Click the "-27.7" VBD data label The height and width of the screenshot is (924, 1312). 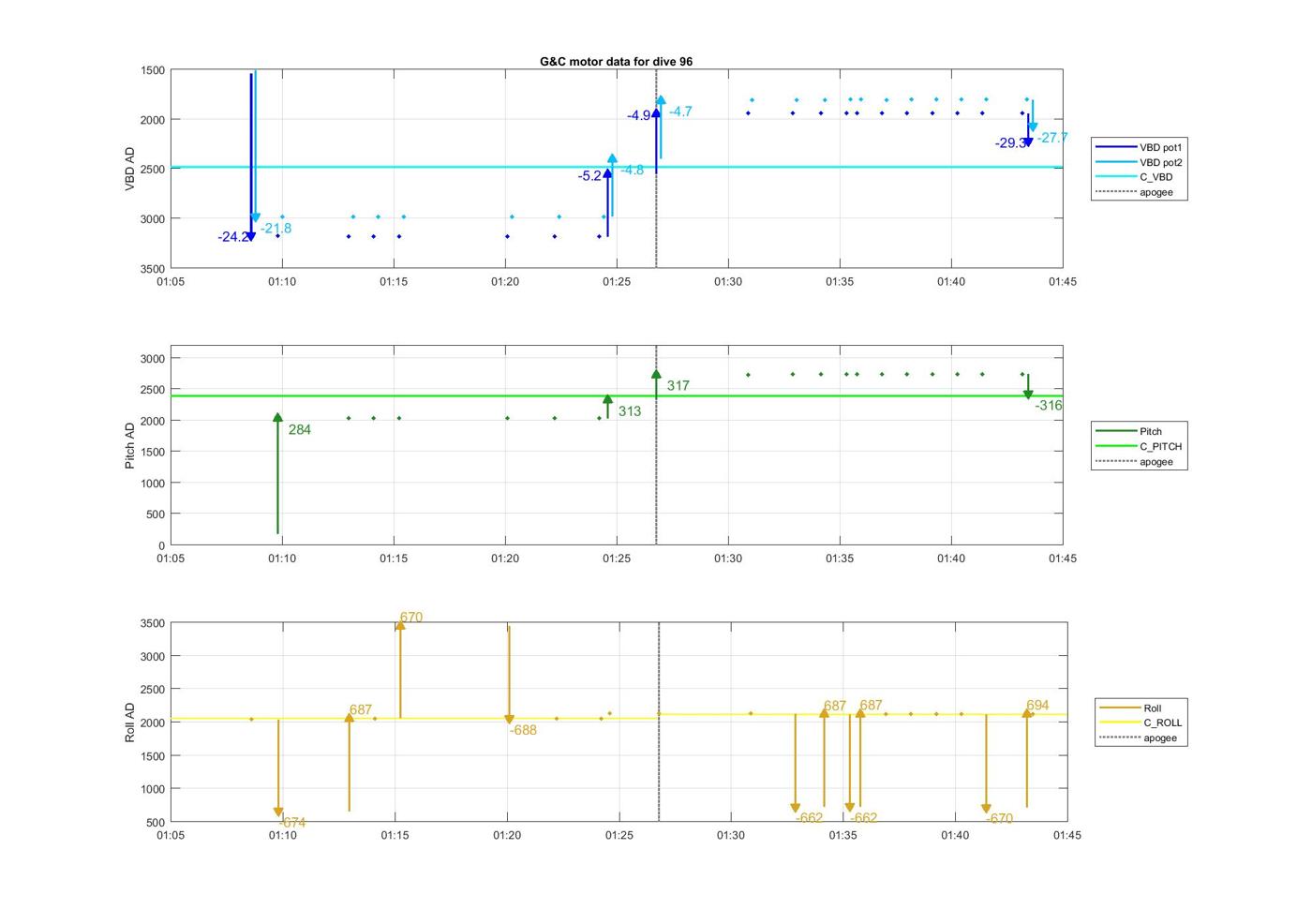[1052, 137]
